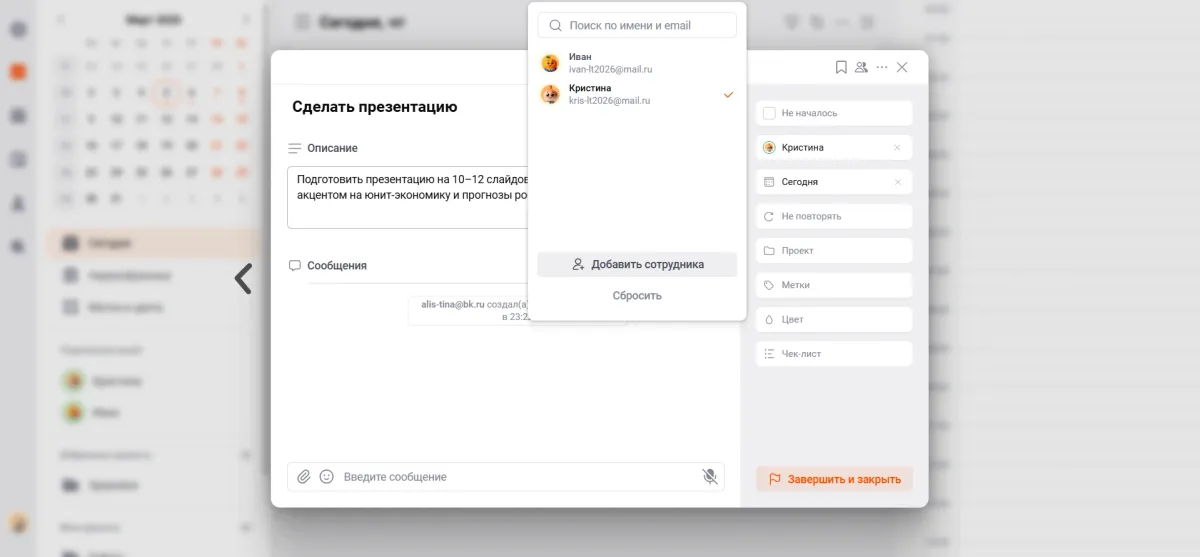Click the left chevron previous task arrow

[x=243, y=278]
